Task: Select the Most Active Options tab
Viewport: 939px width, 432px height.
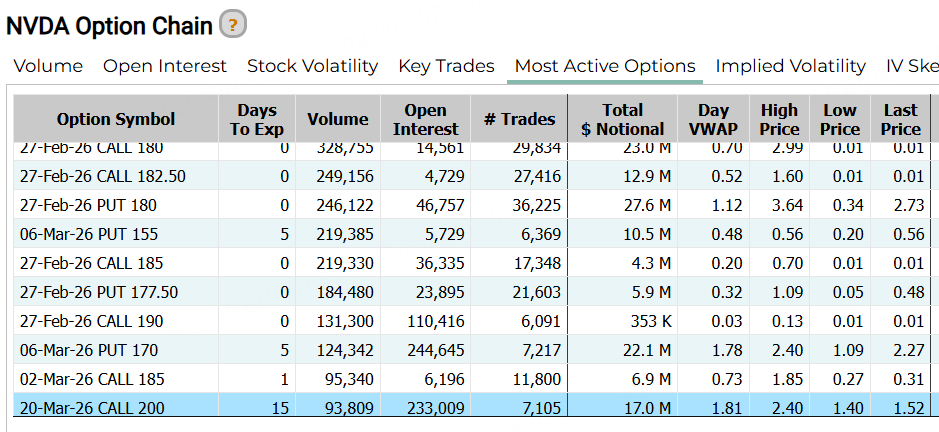Action: coord(604,66)
